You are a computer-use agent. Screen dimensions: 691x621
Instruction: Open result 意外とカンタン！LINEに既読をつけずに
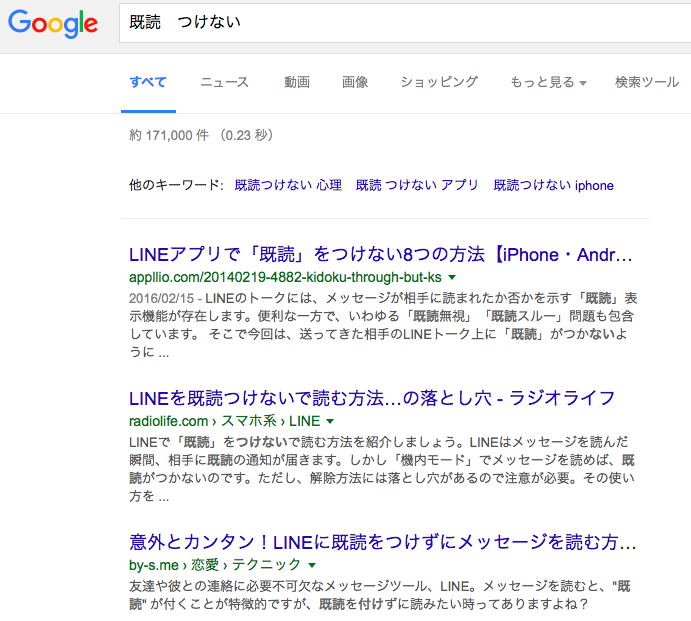(x=383, y=542)
